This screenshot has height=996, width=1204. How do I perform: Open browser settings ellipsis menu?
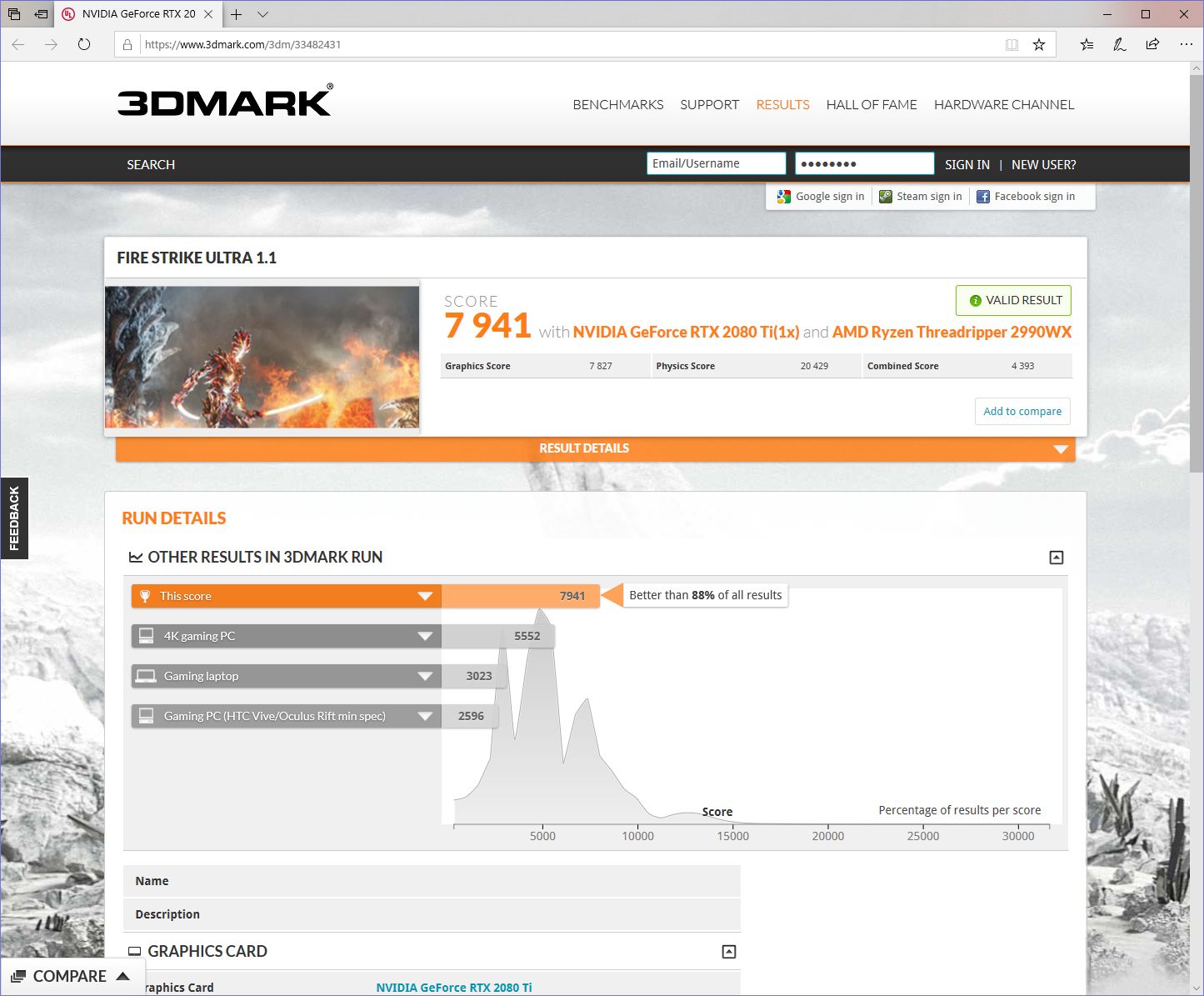click(x=1186, y=44)
